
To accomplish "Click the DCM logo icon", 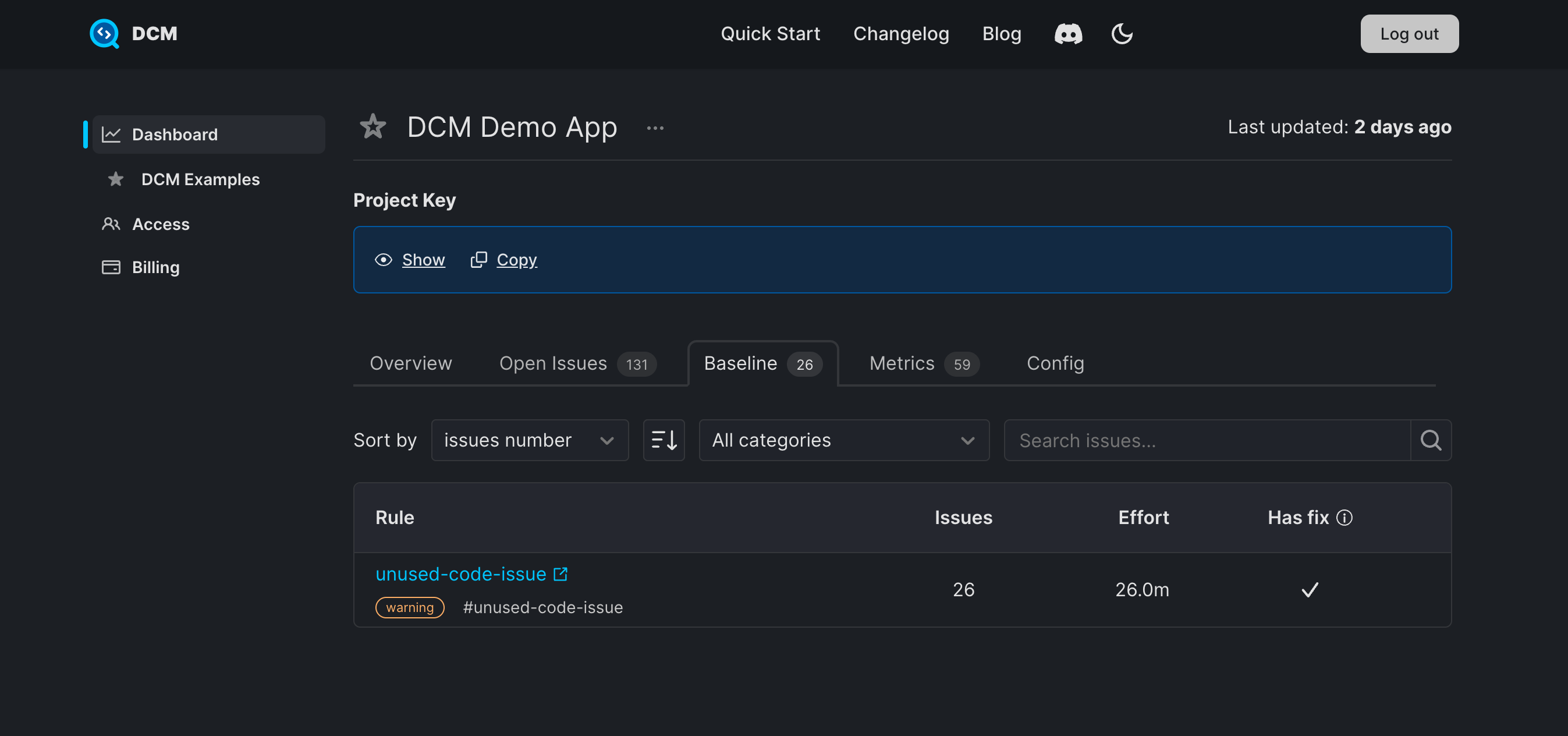I will pyautogui.click(x=104, y=34).
